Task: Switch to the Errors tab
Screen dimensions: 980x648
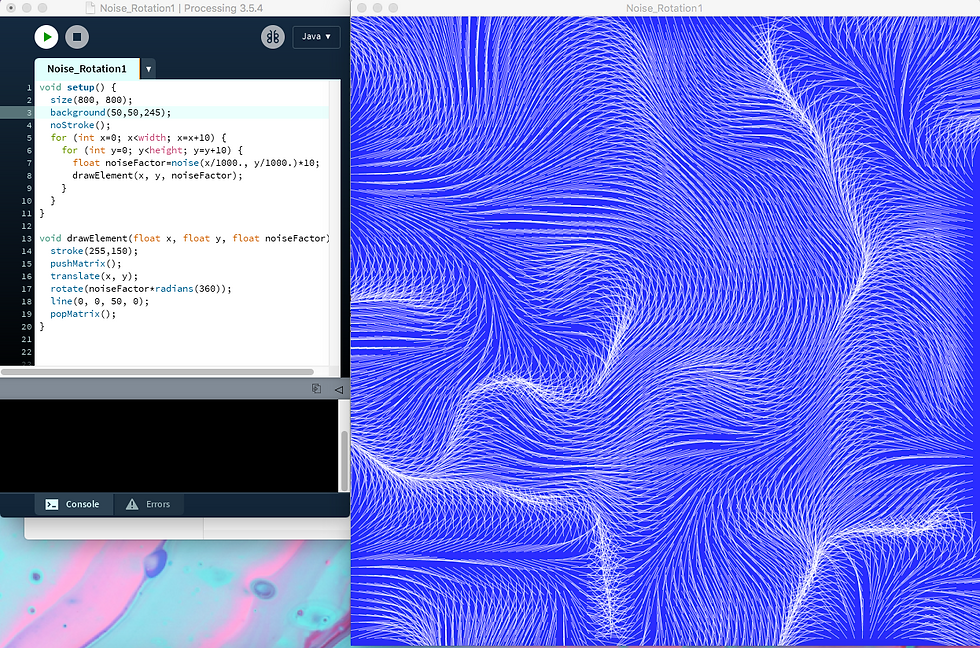Action: click(x=149, y=504)
